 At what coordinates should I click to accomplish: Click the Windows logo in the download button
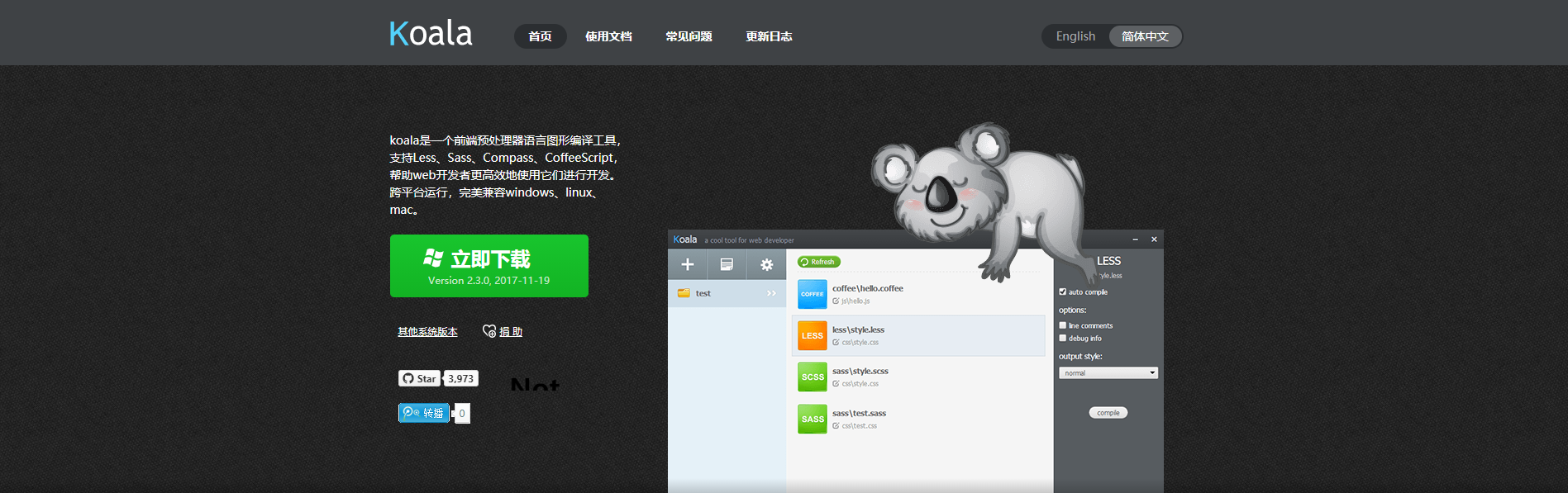(x=433, y=258)
